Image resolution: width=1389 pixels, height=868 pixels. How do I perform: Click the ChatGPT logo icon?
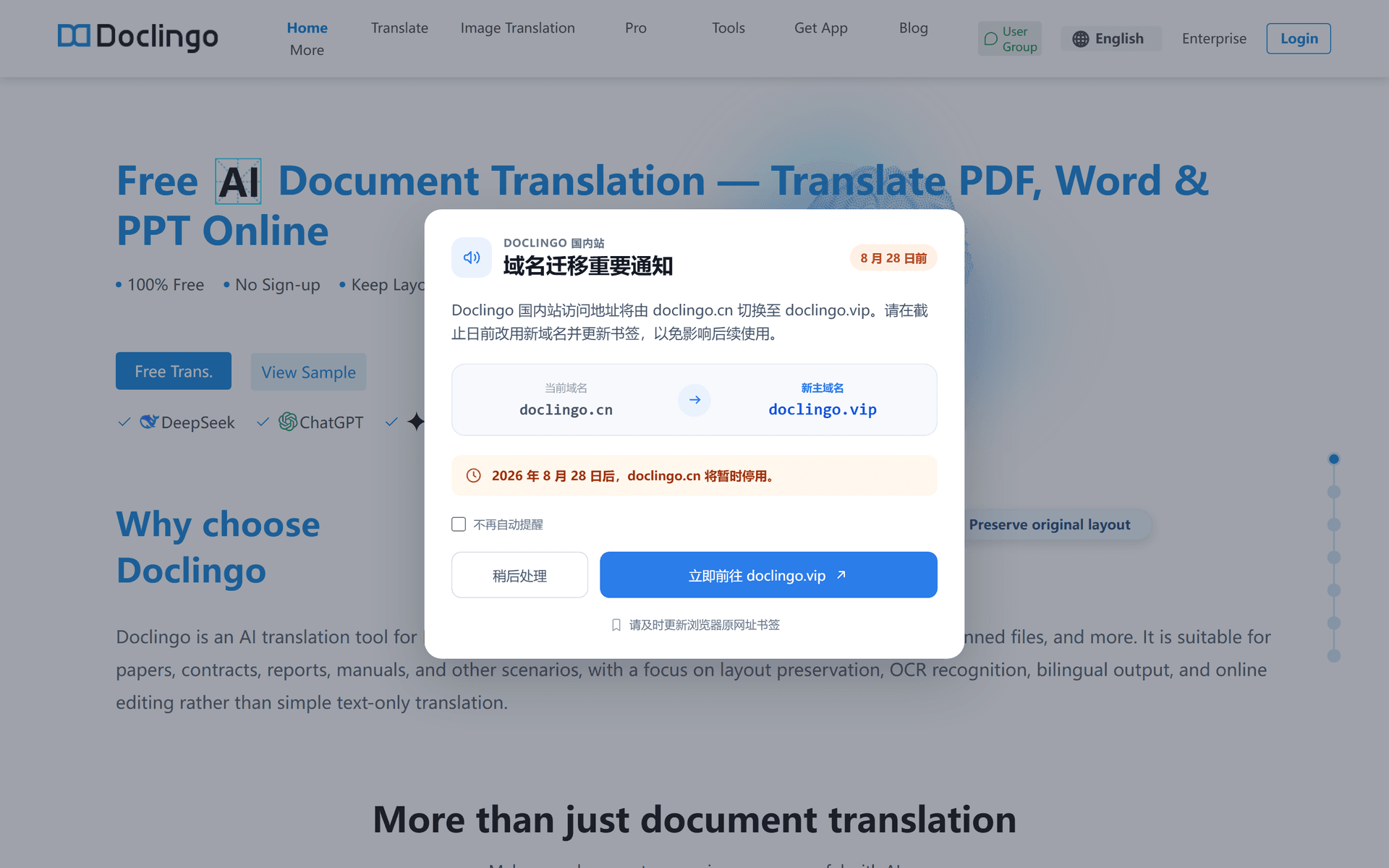tap(288, 422)
